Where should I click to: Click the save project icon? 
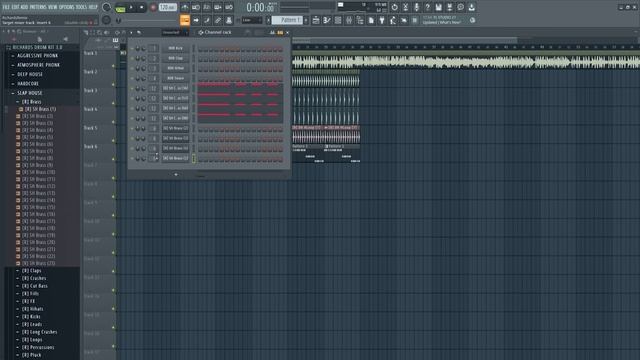point(438,7)
